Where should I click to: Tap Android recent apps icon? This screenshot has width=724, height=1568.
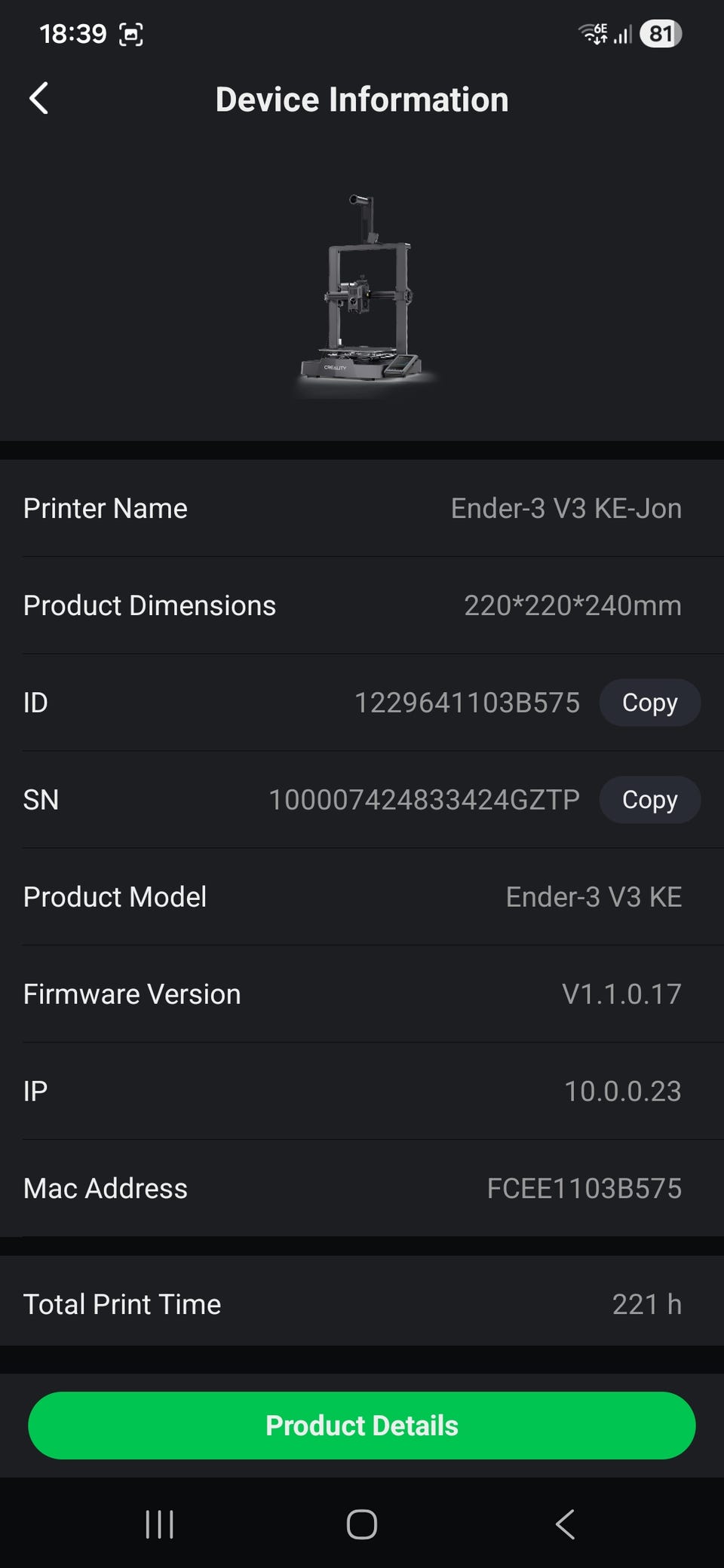(159, 1524)
